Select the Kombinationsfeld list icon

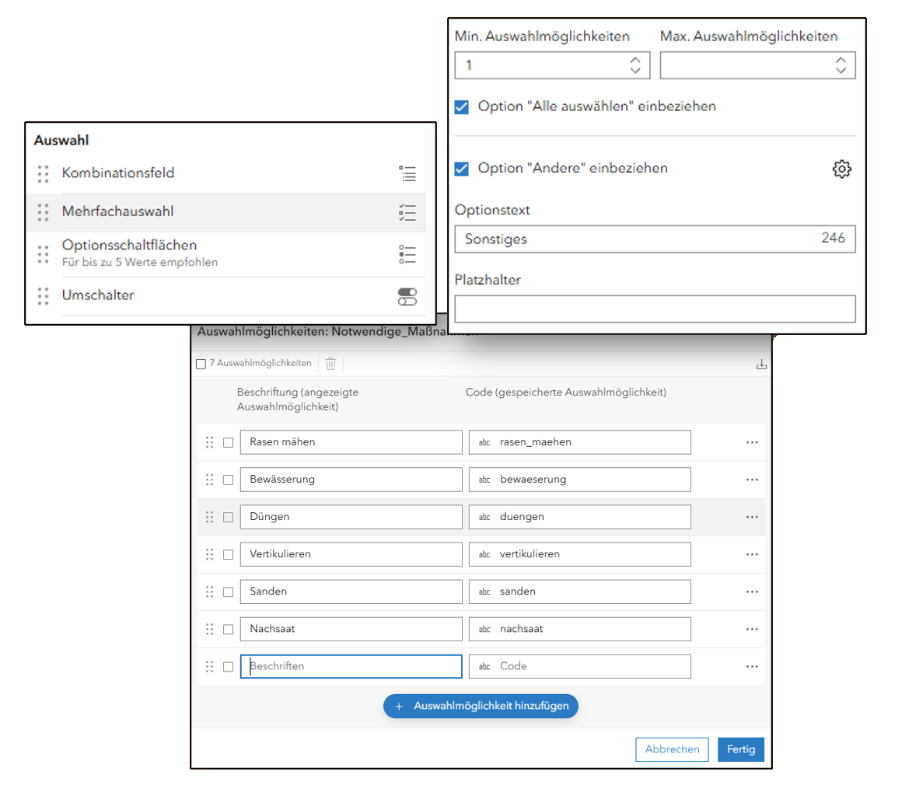[407, 173]
